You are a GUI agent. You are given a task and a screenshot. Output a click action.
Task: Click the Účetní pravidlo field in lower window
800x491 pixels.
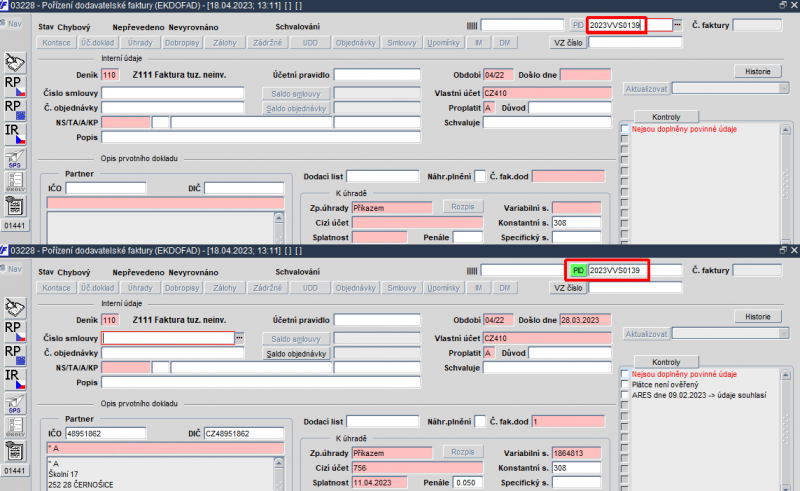377,320
